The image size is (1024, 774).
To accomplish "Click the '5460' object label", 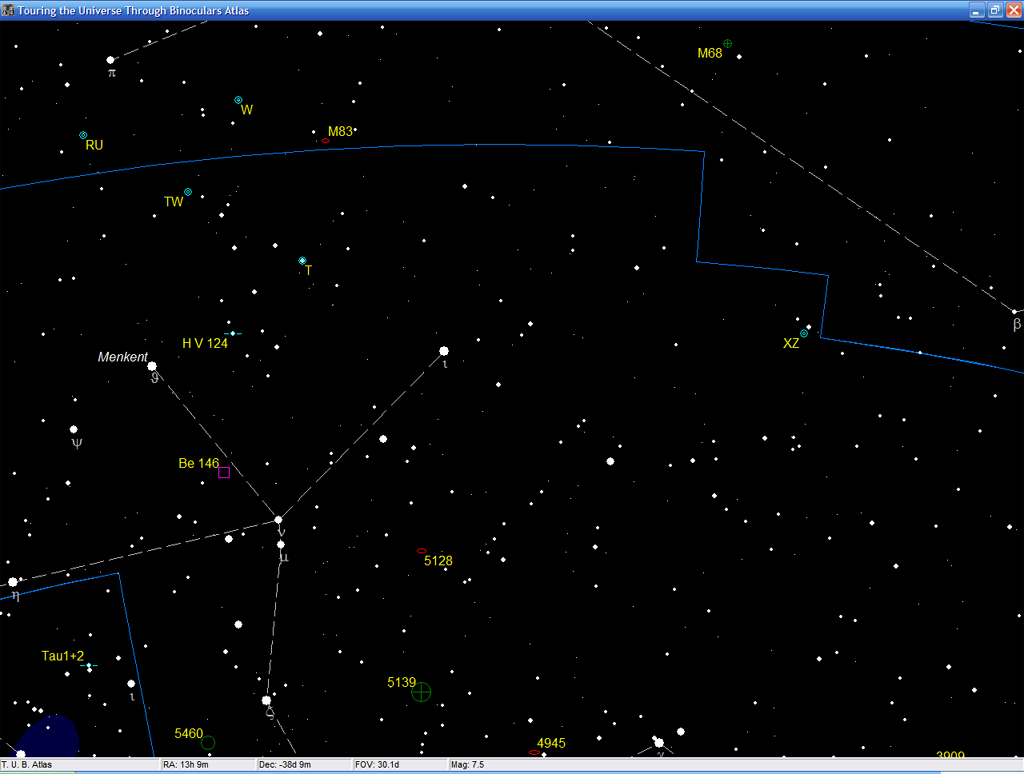I will (189, 734).
